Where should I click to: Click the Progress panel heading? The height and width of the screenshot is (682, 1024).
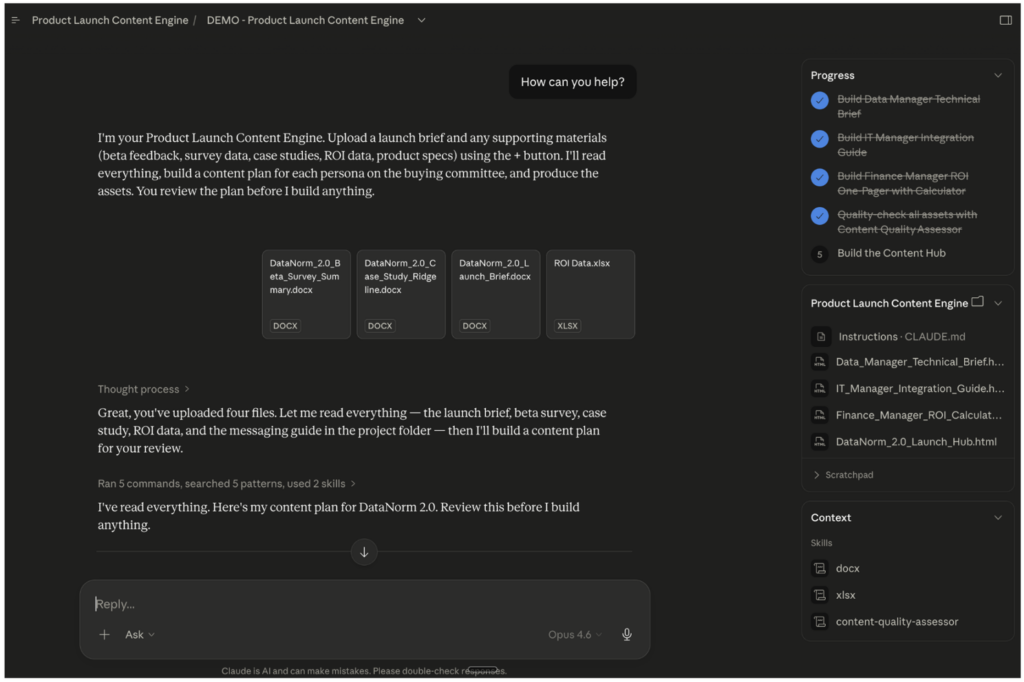pos(832,75)
